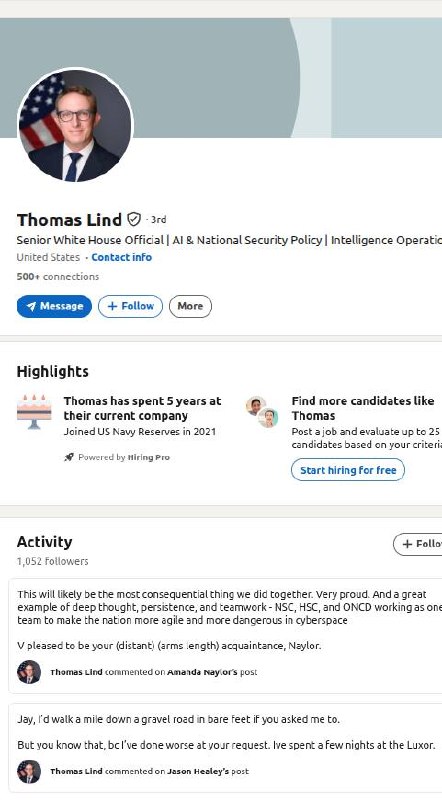Click the paper plane icon on Message button
Image resolution: width=442 pixels, height=800 pixels.
tap(32, 306)
